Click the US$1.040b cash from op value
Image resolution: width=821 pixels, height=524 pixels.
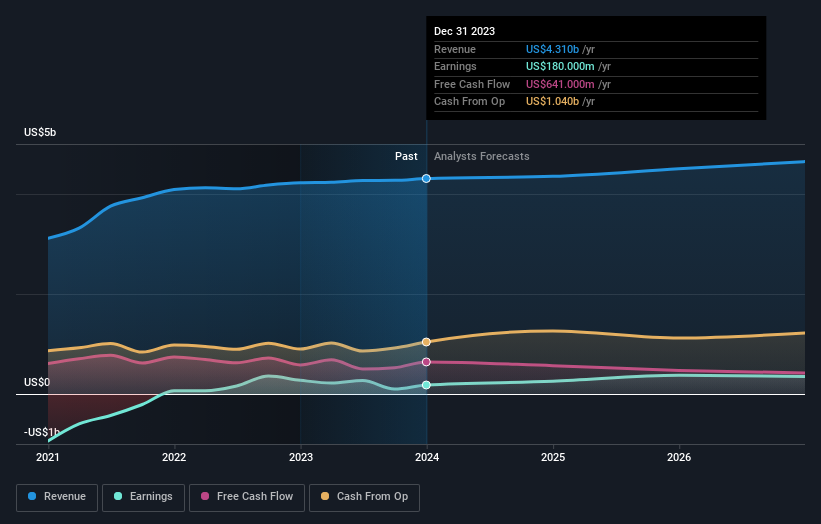click(552, 102)
